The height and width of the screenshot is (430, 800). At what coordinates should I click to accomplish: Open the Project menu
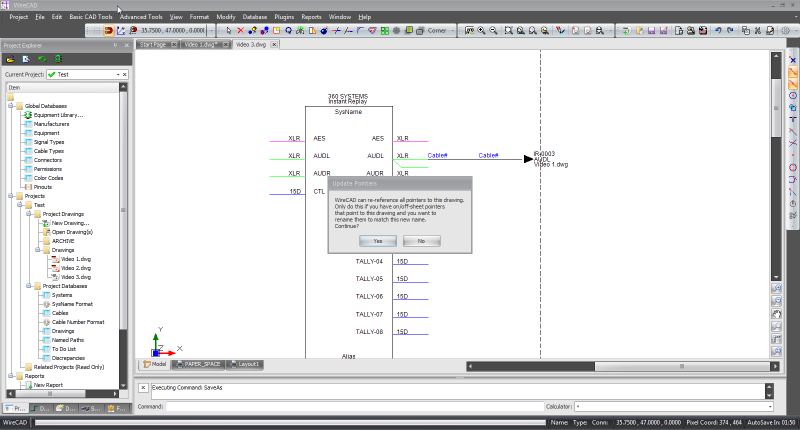(x=18, y=17)
